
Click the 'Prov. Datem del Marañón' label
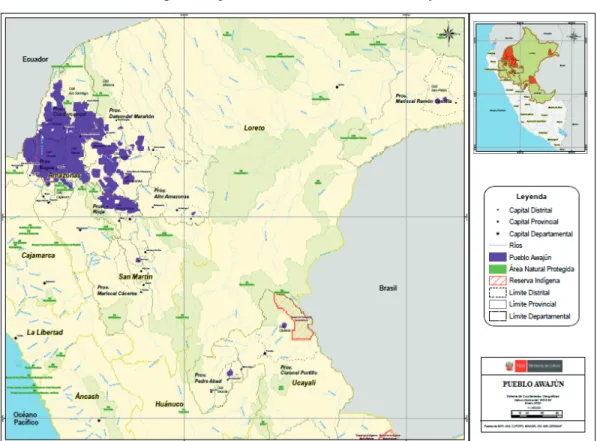(x=131, y=113)
